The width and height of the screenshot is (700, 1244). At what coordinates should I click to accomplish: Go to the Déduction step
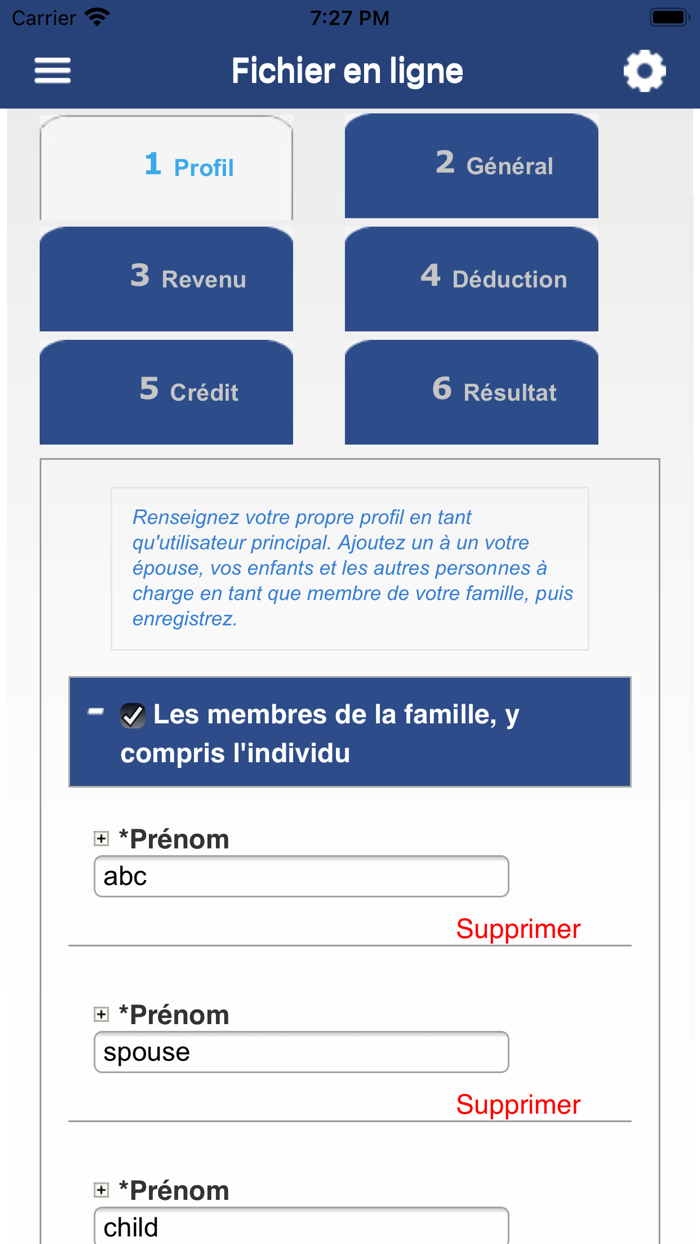click(470, 279)
